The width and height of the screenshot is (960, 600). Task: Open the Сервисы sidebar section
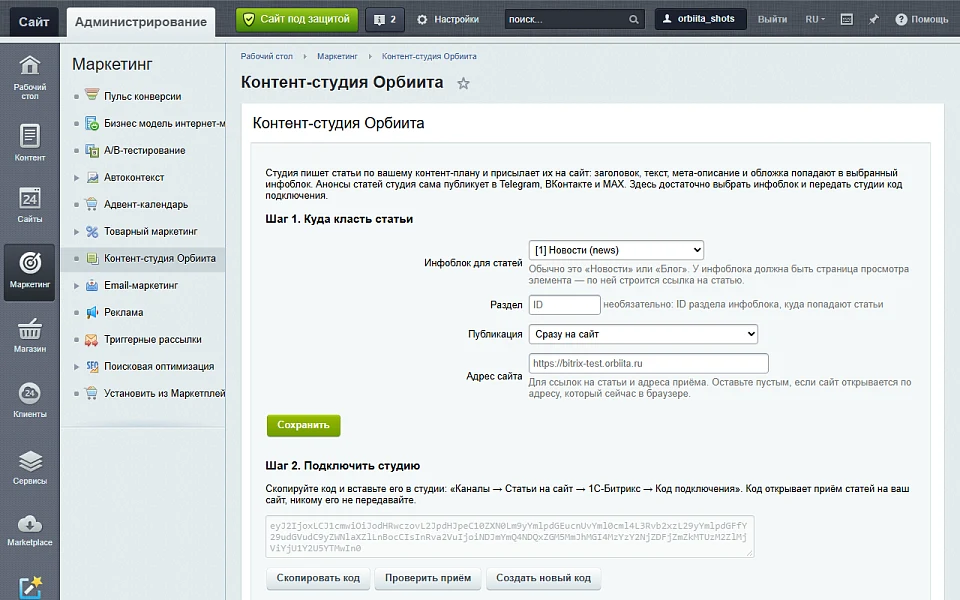[29, 467]
